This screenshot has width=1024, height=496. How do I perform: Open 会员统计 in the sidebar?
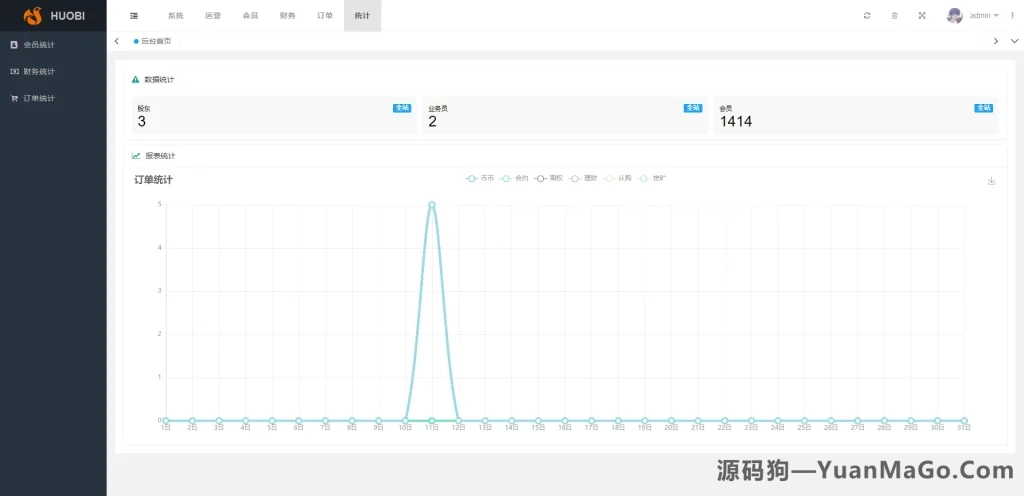(x=39, y=45)
